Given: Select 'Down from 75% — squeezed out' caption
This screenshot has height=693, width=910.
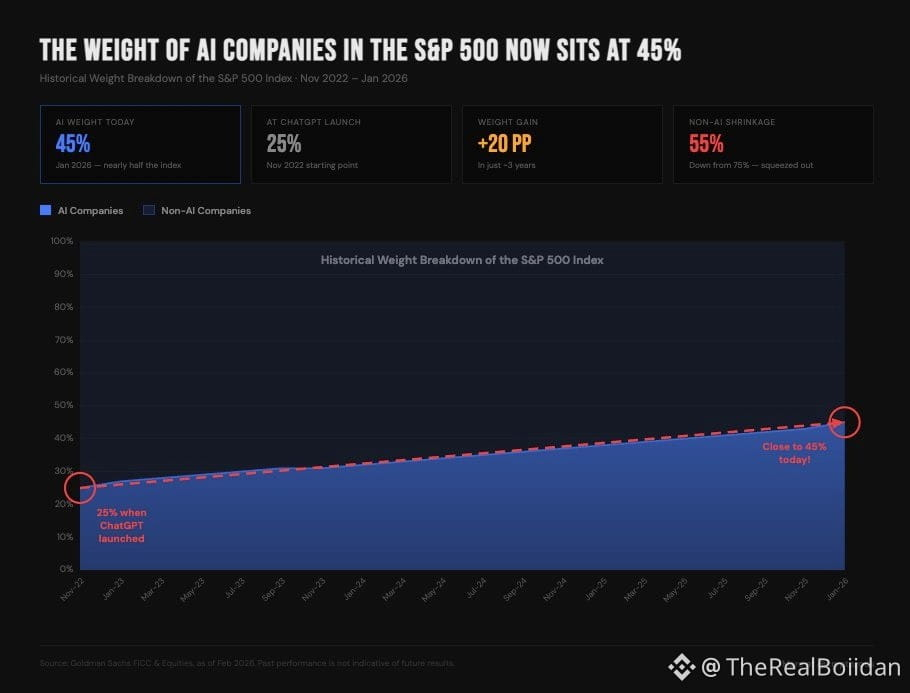Looking at the screenshot, I should [x=751, y=165].
